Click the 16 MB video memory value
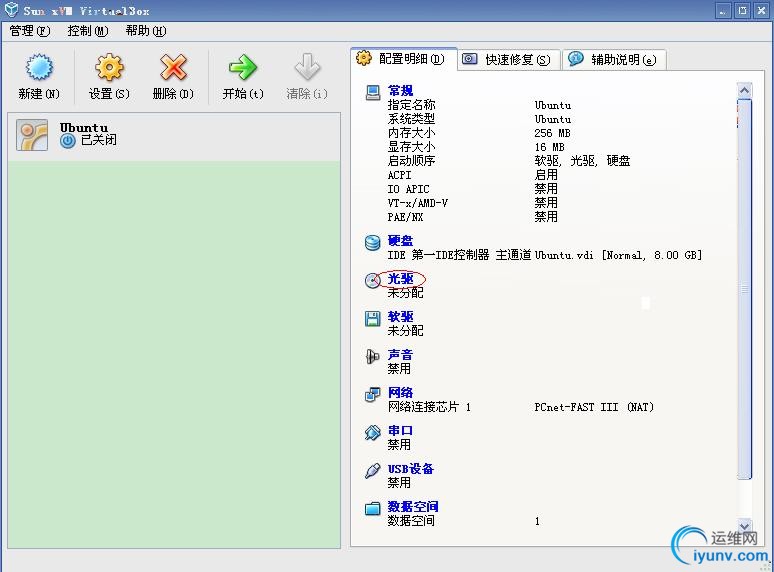This screenshot has width=774, height=572. click(x=549, y=147)
